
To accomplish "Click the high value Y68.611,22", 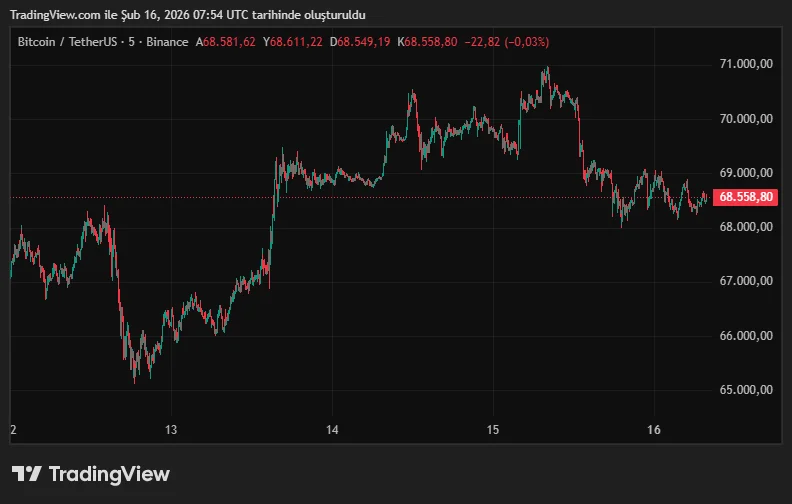I will tap(292, 42).
